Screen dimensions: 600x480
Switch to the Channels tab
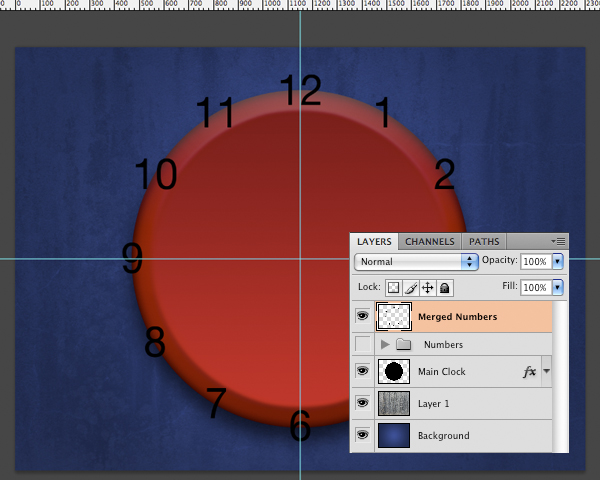(430, 241)
